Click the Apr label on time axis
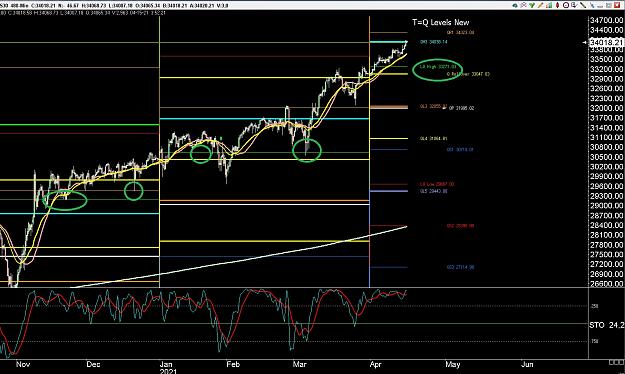Image resolution: width=625 pixels, height=374 pixels. pyautogui.click(x=376, y=364)
